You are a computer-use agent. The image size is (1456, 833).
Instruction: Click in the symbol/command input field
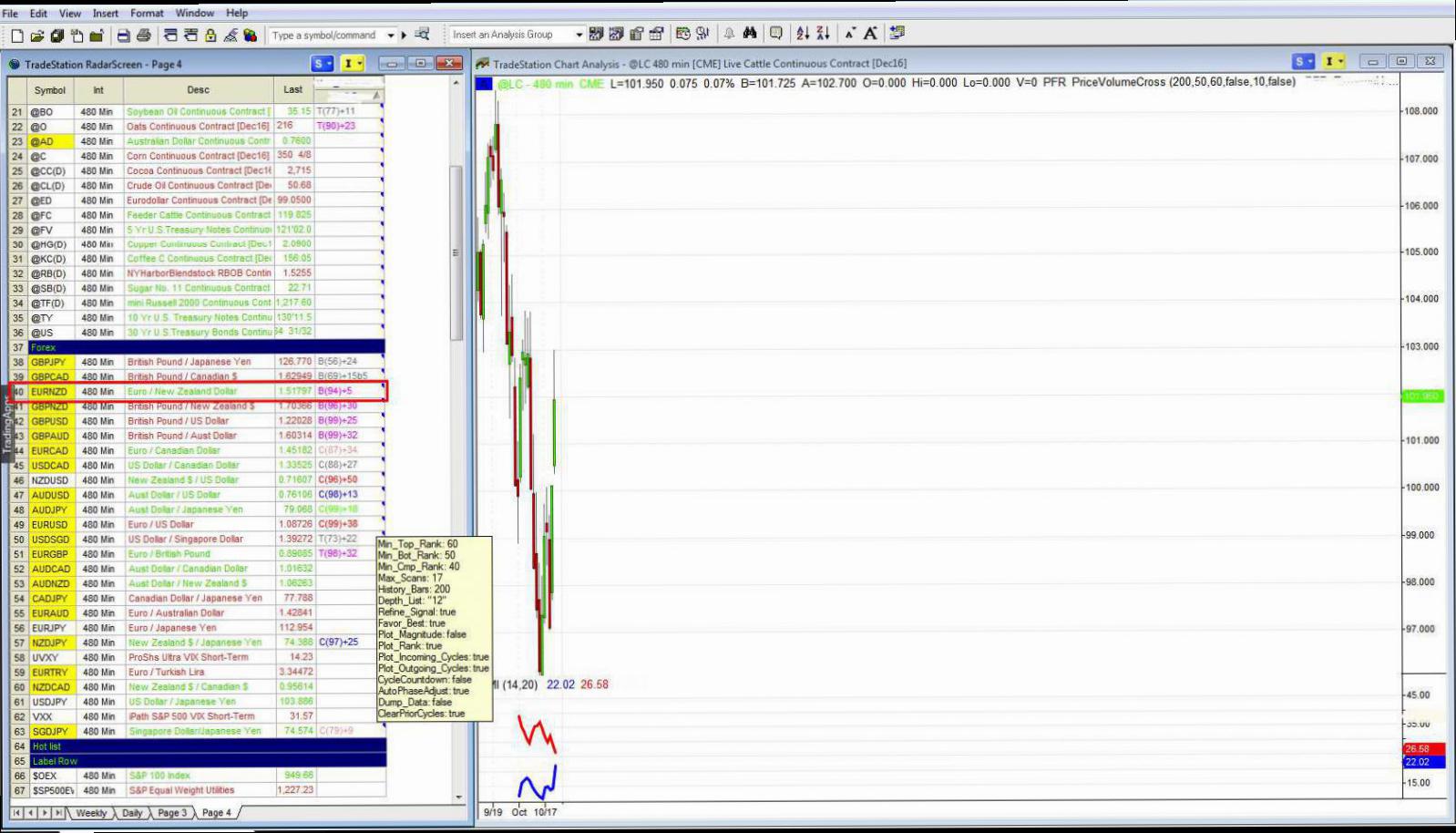326,36
